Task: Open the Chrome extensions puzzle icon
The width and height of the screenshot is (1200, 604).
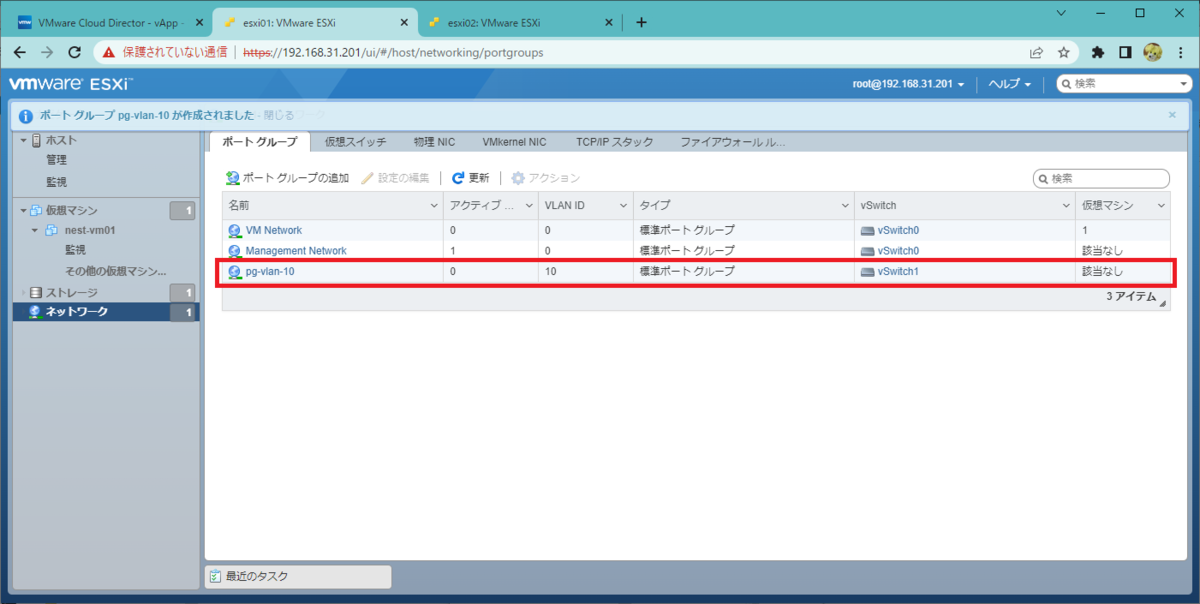Action: click(1098, 52)
